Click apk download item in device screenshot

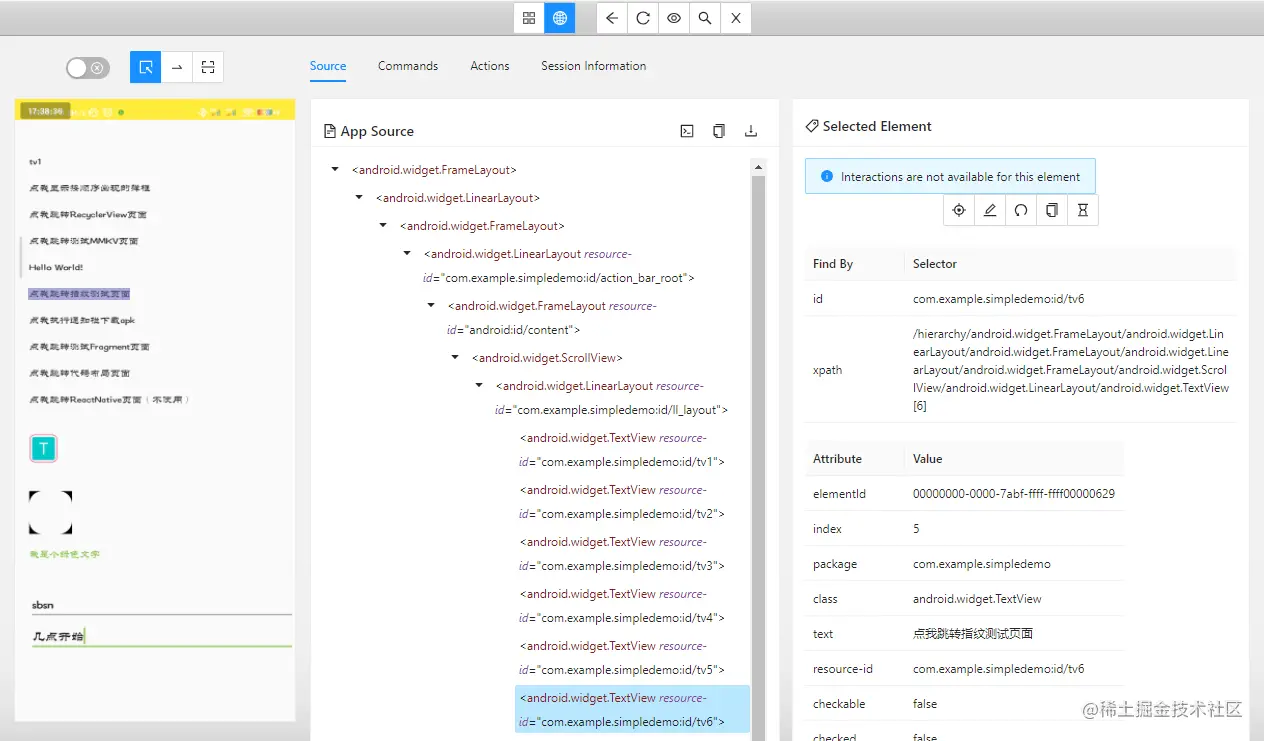tap(82, 320)
